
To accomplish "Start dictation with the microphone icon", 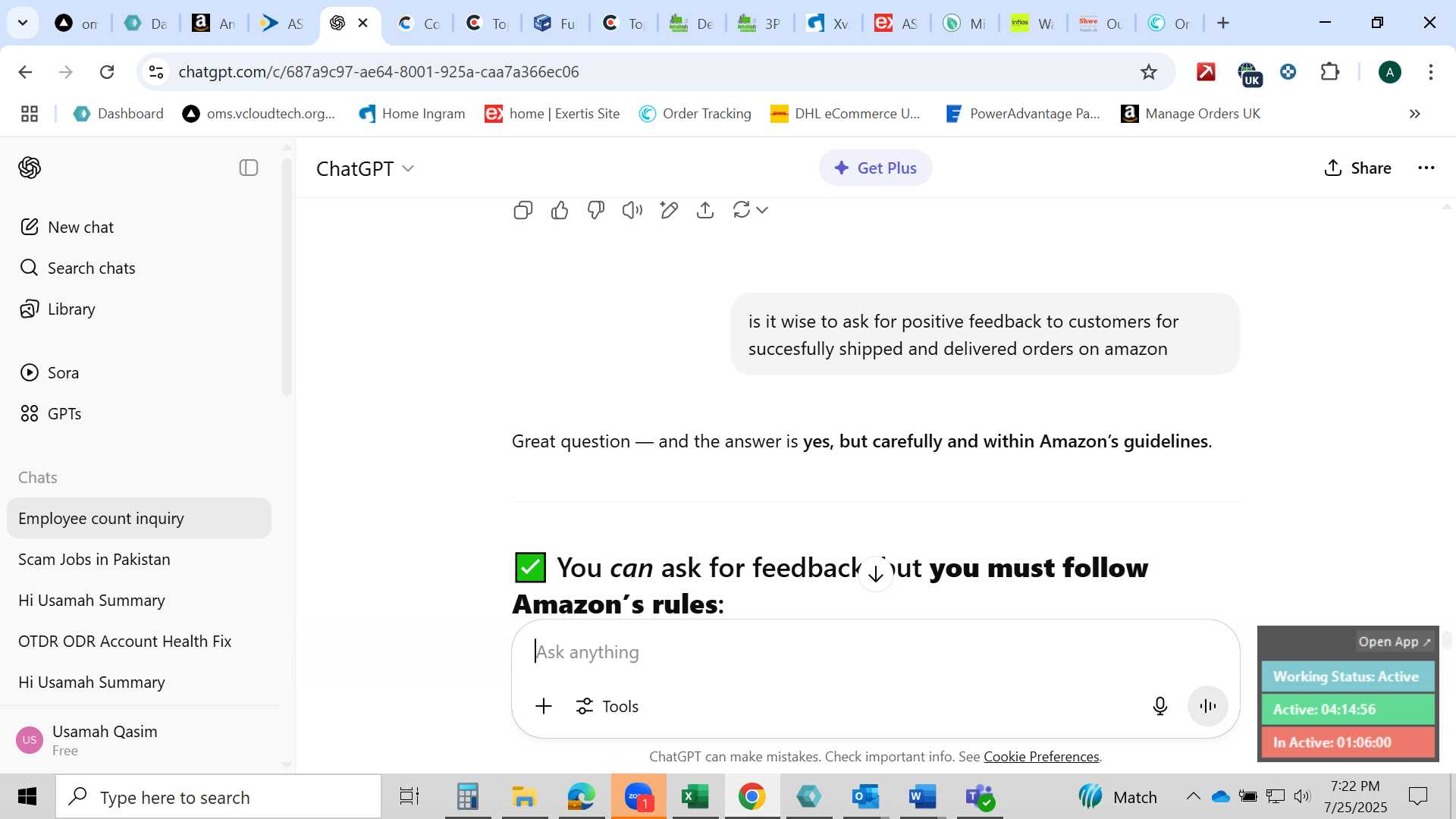I will (x=1159, y=706).
